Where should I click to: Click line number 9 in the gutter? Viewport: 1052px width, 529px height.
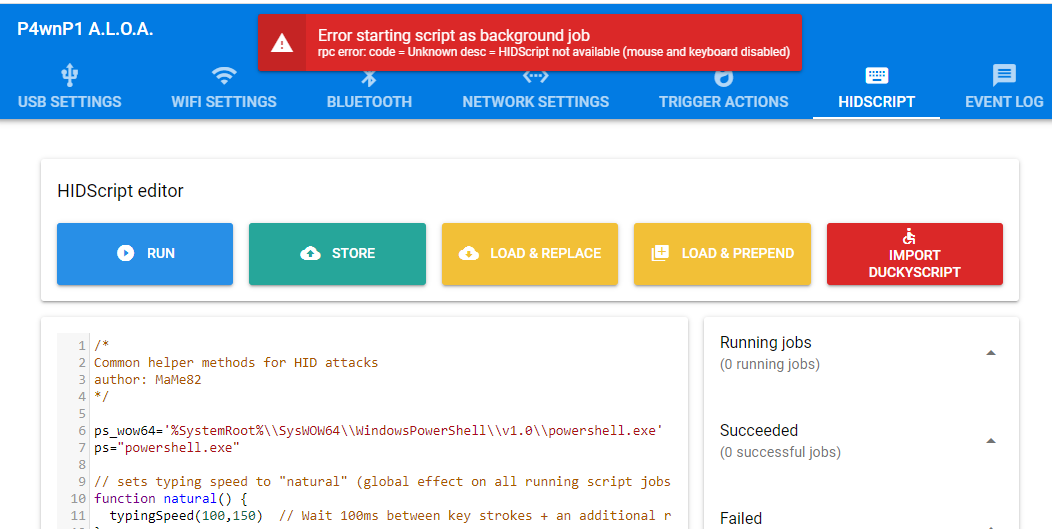tap(82, 482)
